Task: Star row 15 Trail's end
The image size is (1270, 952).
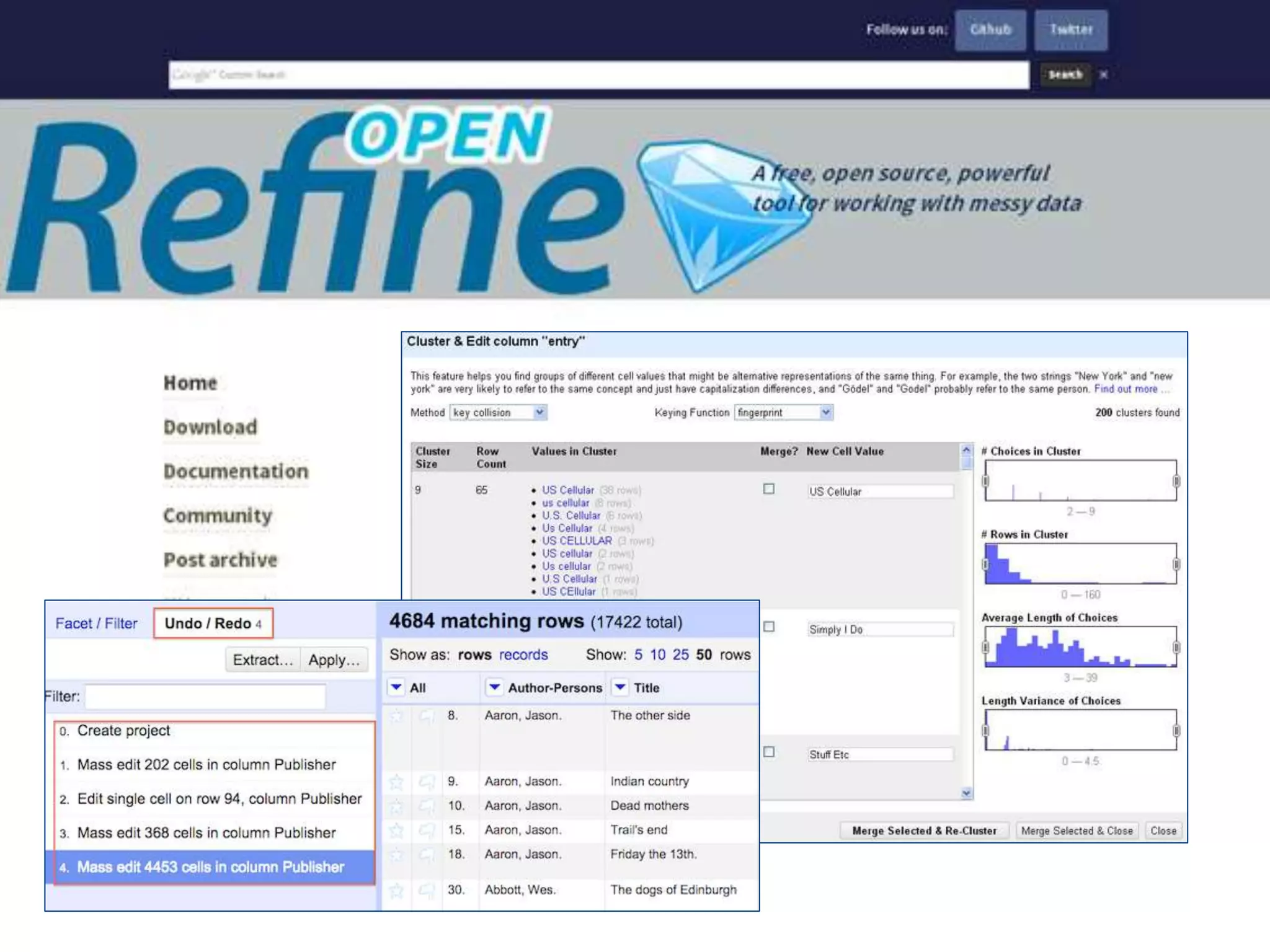Action: pyautogui.click(x=396, y=831)
